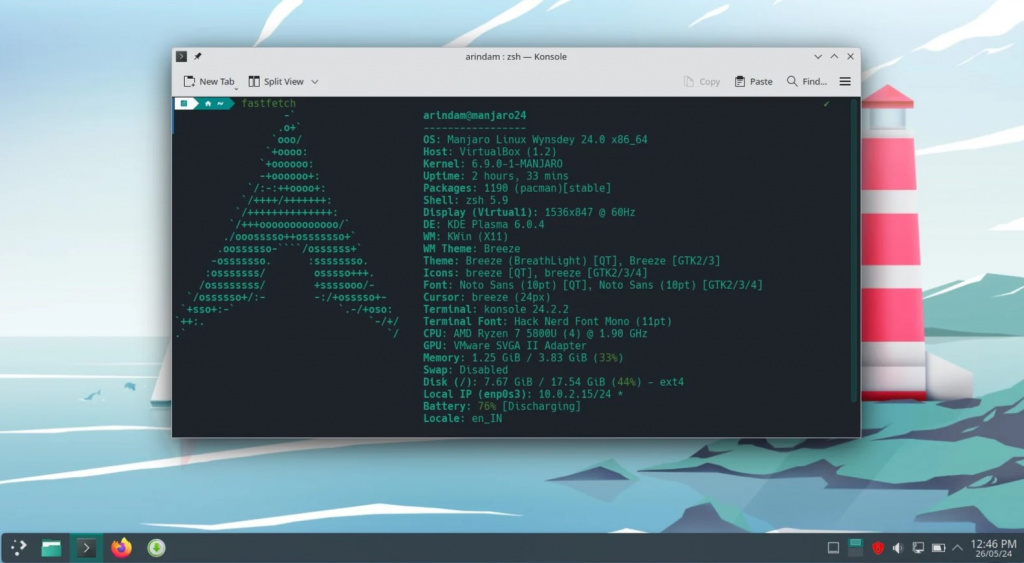Click the Icons: breeze [QT] line
The image size is (1024, 563).
[x=536, y=273]
